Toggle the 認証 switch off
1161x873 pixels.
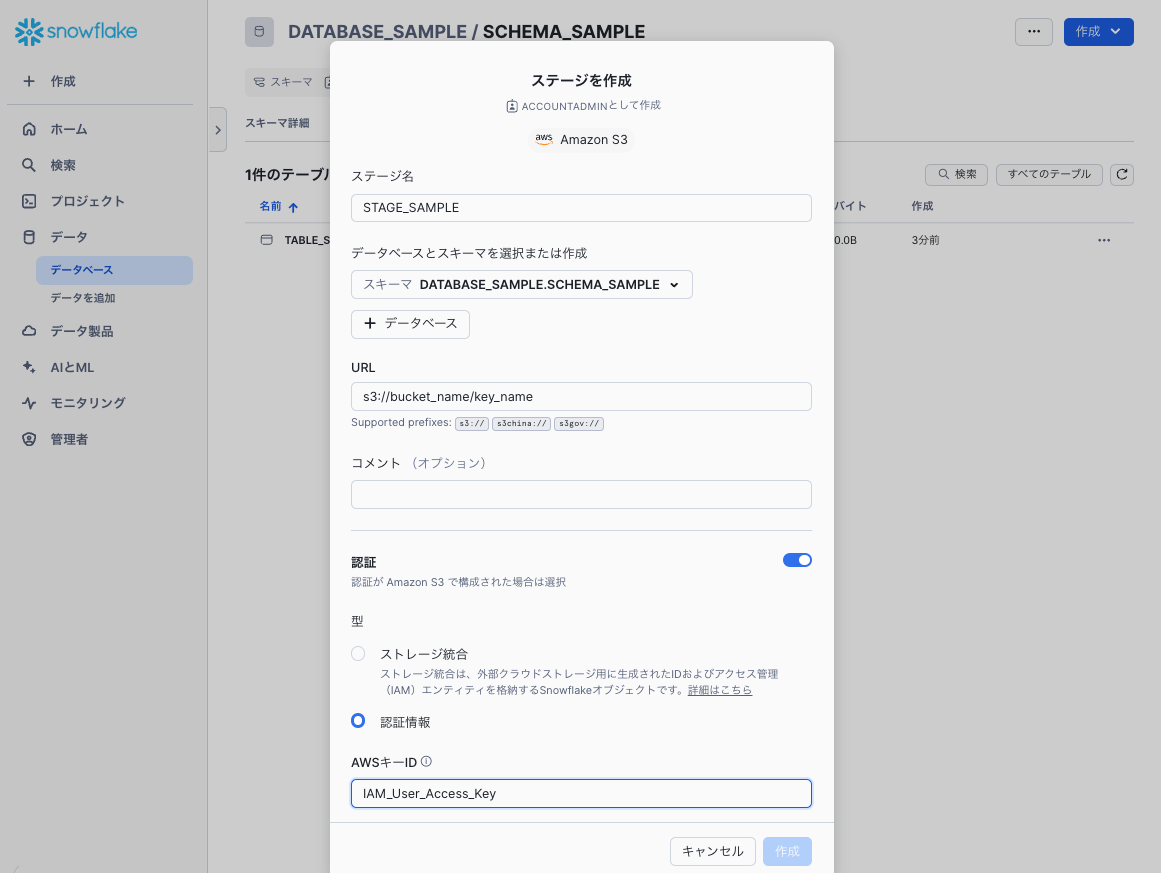[797, 560]
